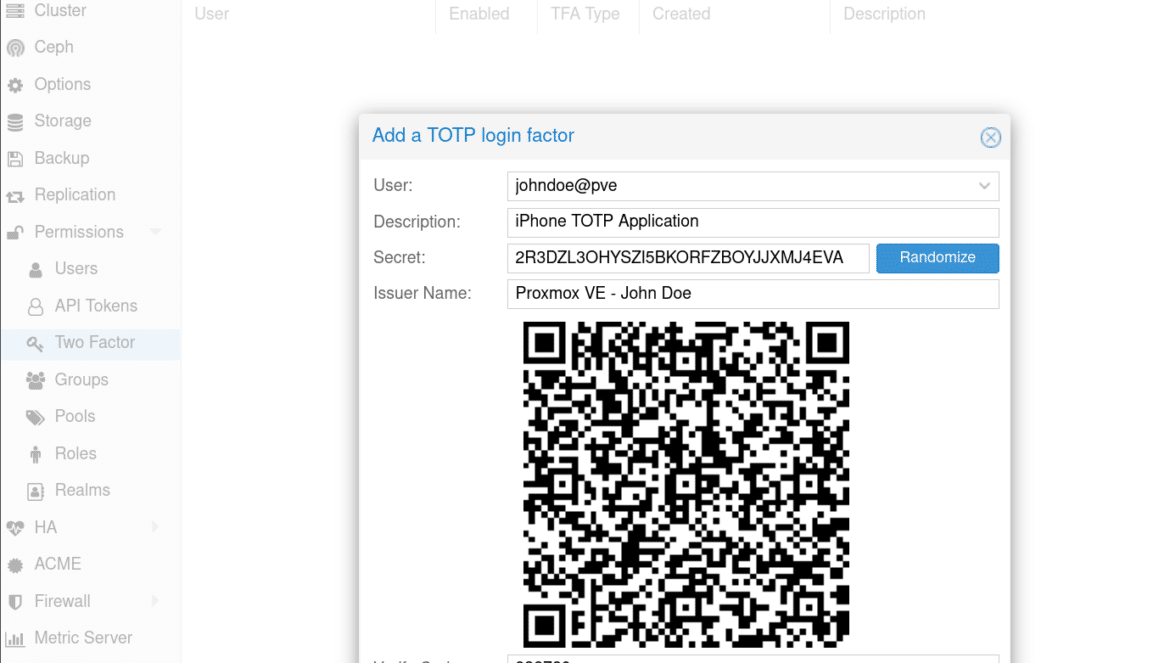Click the Metric Server chart icon
The image size is (1170, 663).
pos(15,639)
